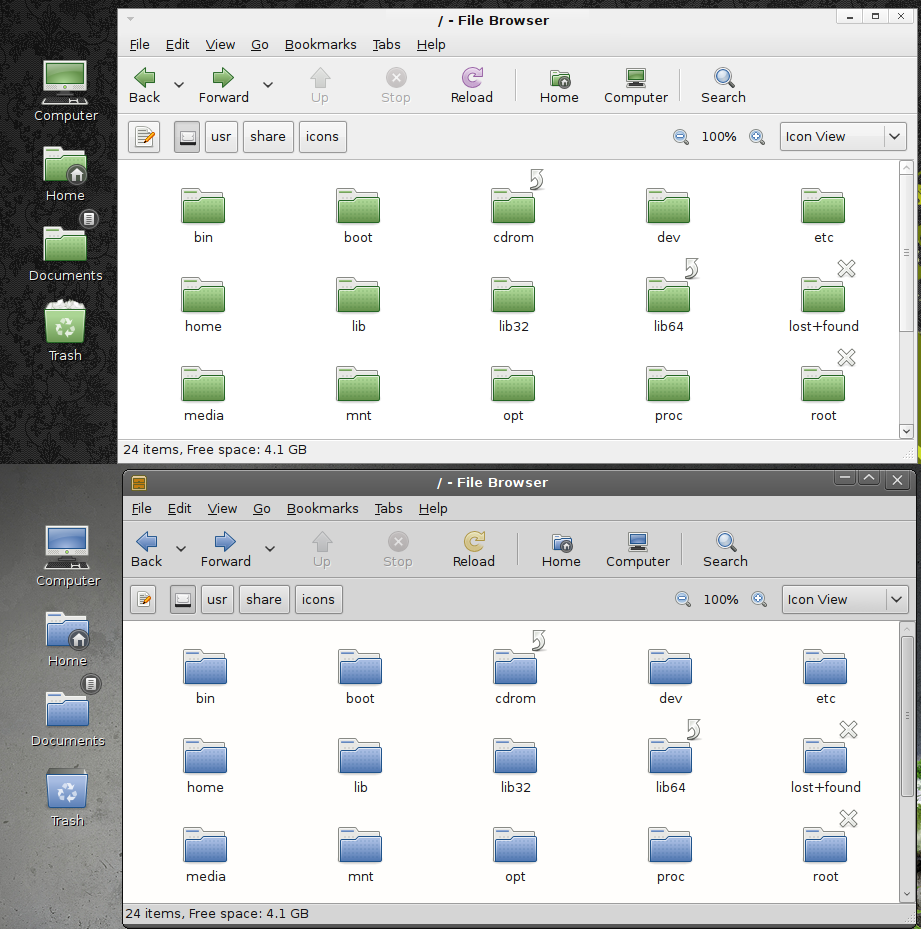
Task: Click Computer icon in bottom File Browser toolbar
Action: point(638,542)
